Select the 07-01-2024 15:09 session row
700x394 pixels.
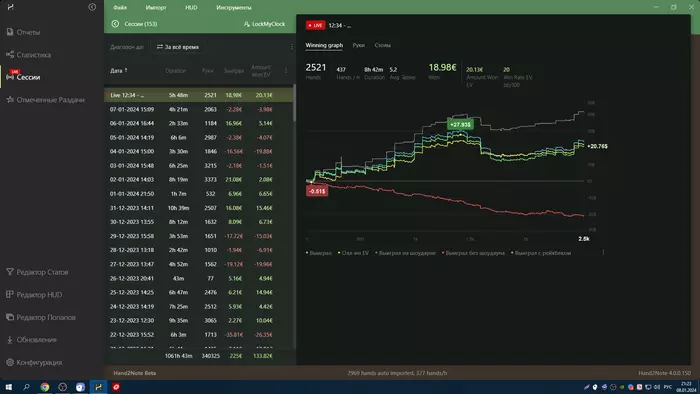tap(199, 109)
